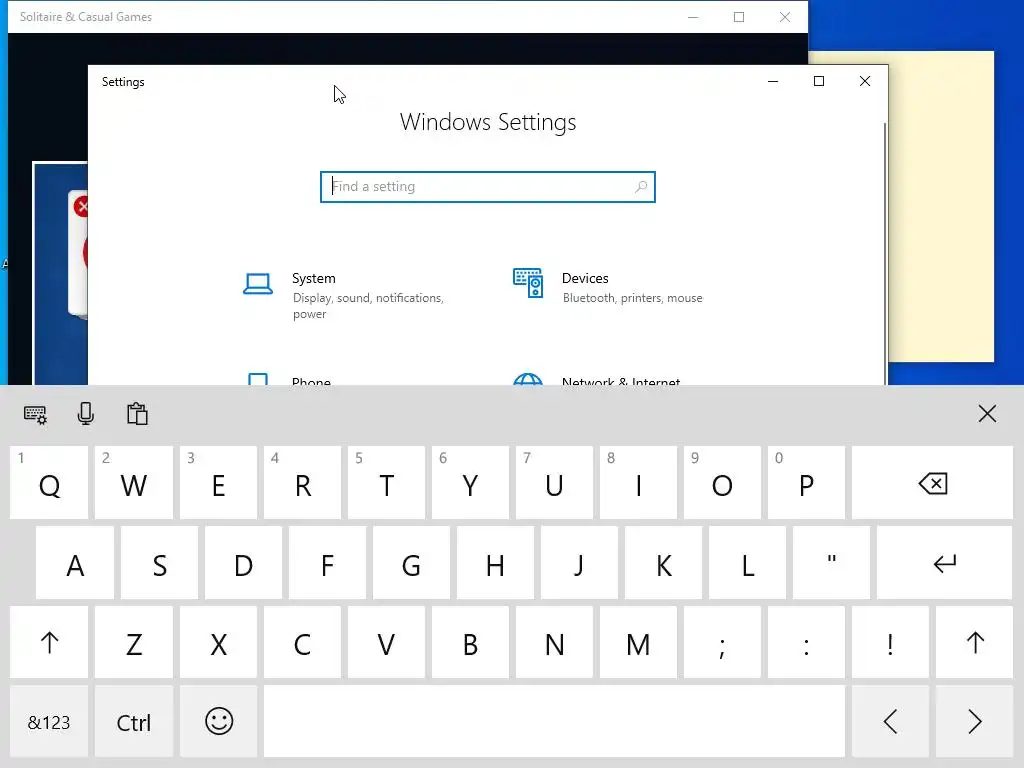Tap the Enter key on keyboard
Screen dimensions: 1024x768
944,563
